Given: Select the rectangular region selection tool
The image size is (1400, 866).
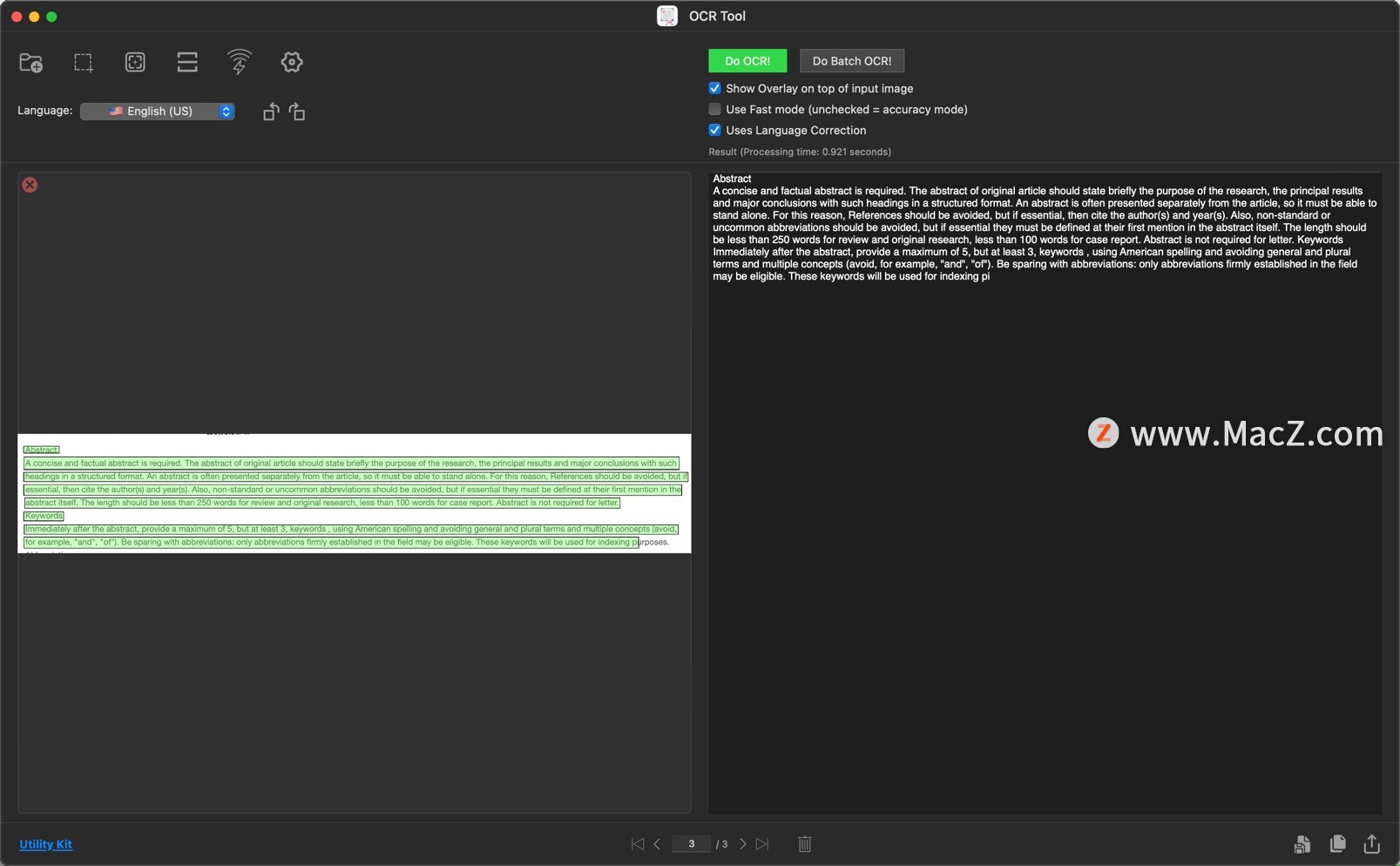Looking at the screenshot, I should [x=83, y=63].
